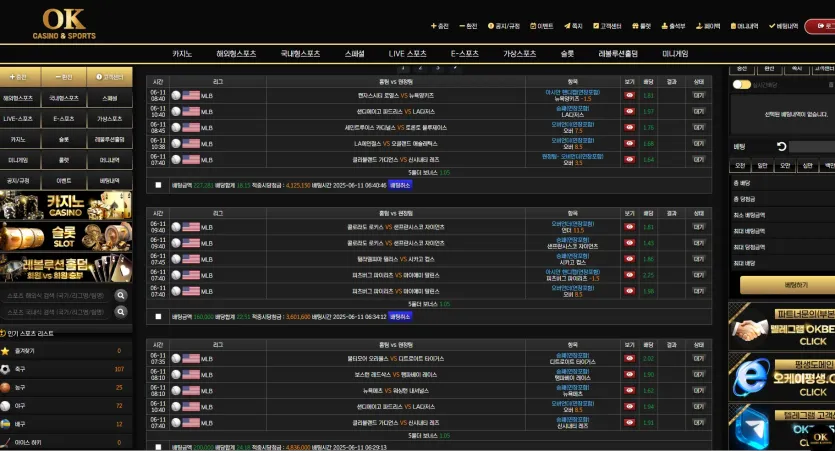Open the 레볼루션홀덤 banner in sidebar
The height and width of the screenshot is (451, 835).
[66, 268]
